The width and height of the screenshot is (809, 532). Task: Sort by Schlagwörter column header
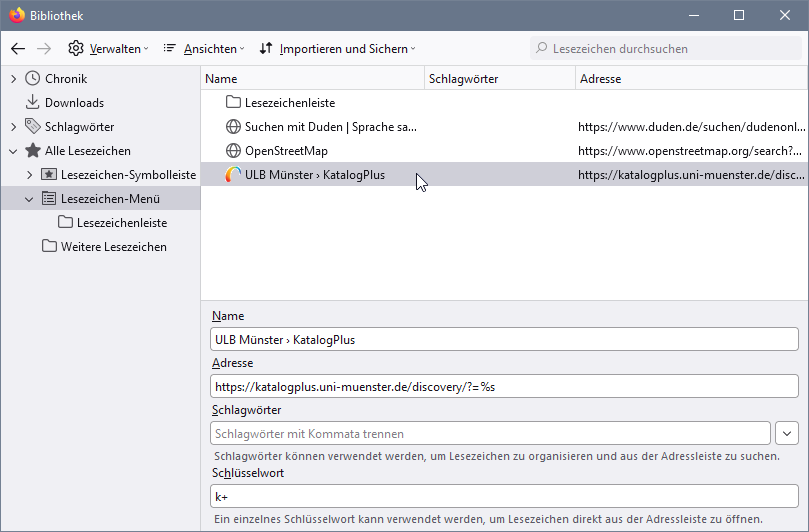[500, 78]
